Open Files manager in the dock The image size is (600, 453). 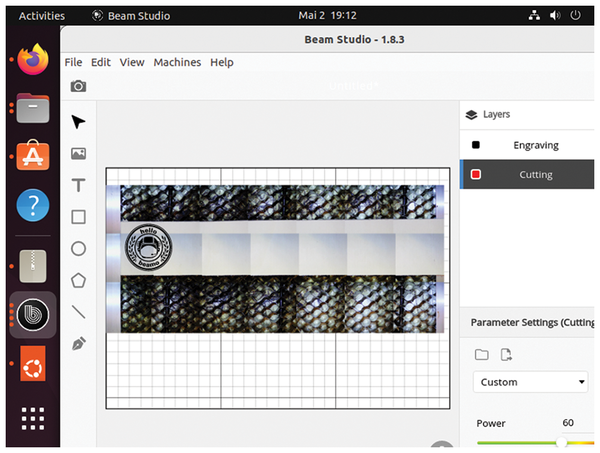tap(33, 108)
